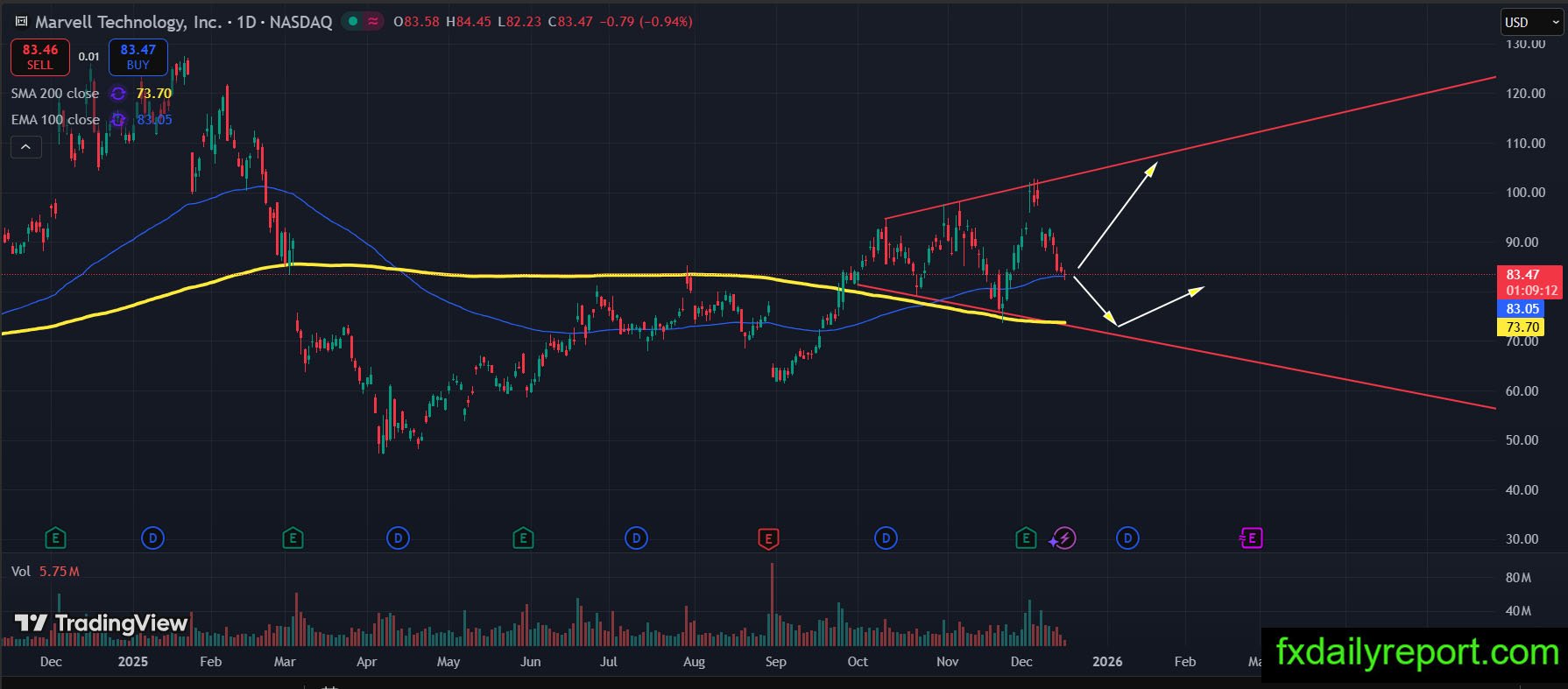
Task: Click the change value −0.79 (−0.94%)
Action: pos(646,22)
